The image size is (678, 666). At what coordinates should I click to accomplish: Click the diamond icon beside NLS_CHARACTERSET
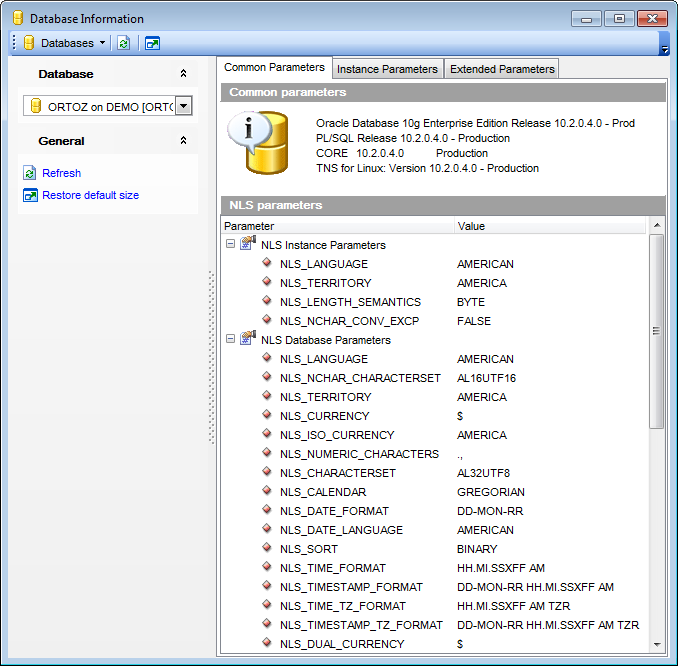pyautogui.click(x=267, y=471)
